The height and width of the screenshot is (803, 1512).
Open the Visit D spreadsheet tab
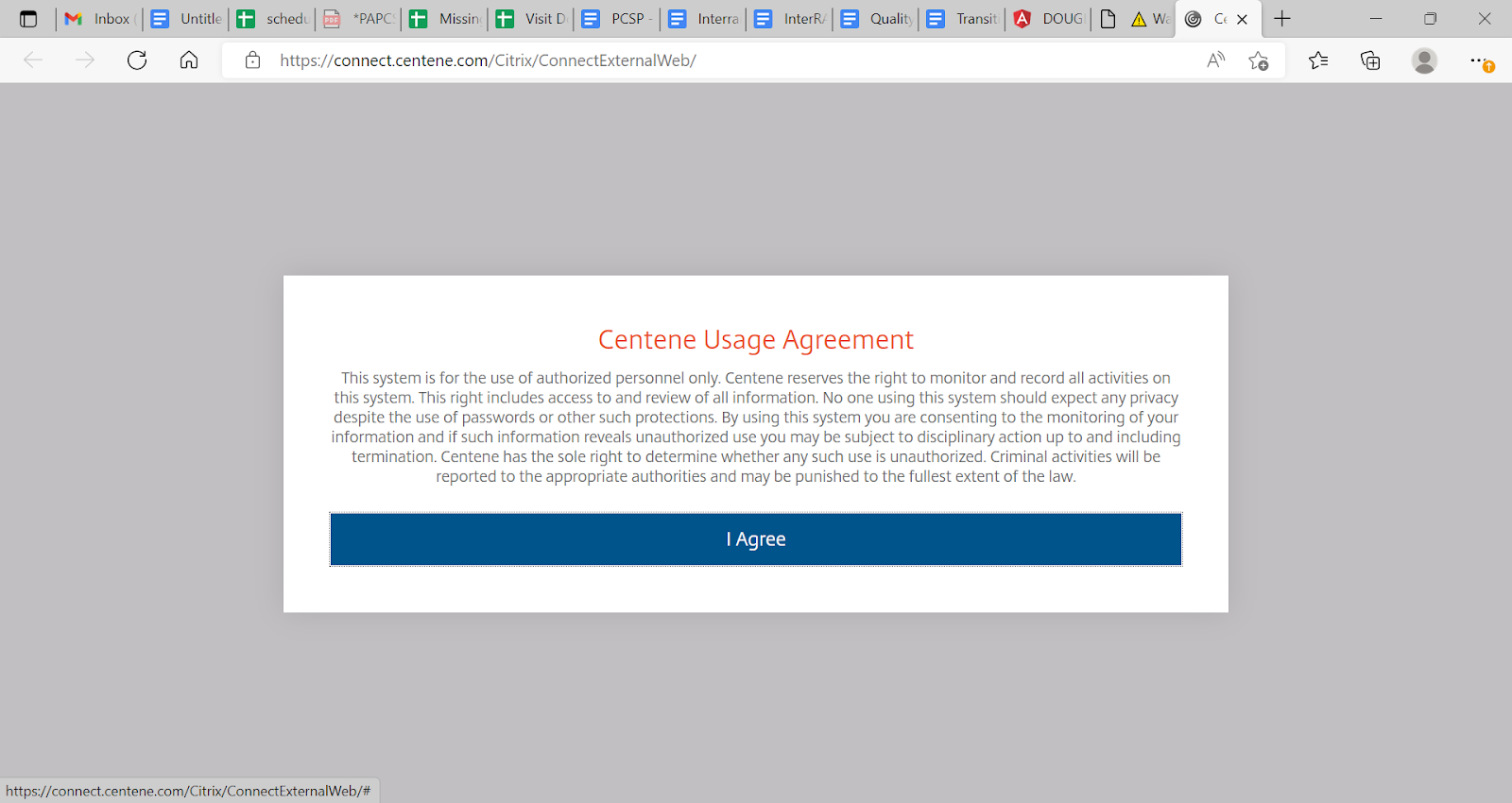click(x=531, y=19)
